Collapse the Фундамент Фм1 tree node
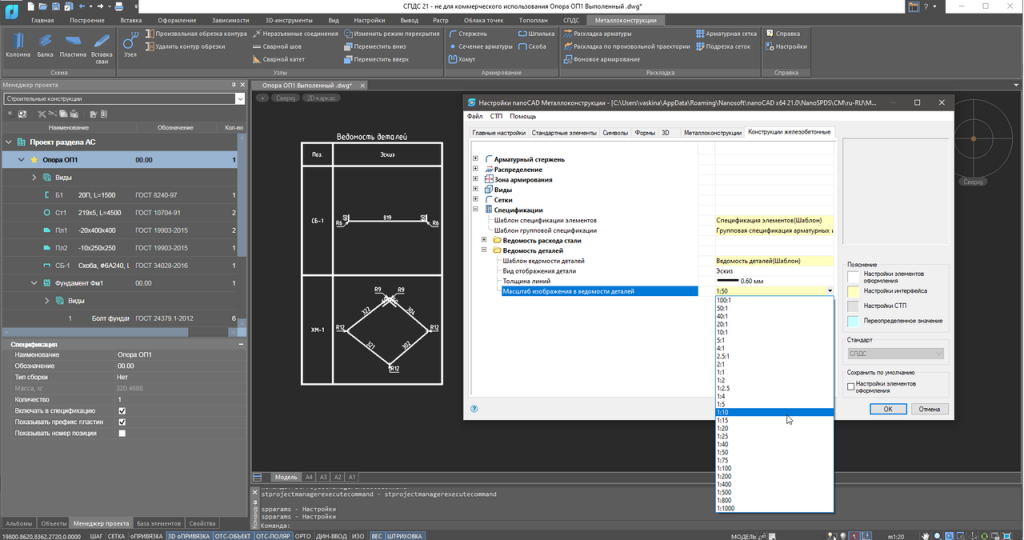The width and height of the screenshot is (1024, 540). [x=34, y=283]
